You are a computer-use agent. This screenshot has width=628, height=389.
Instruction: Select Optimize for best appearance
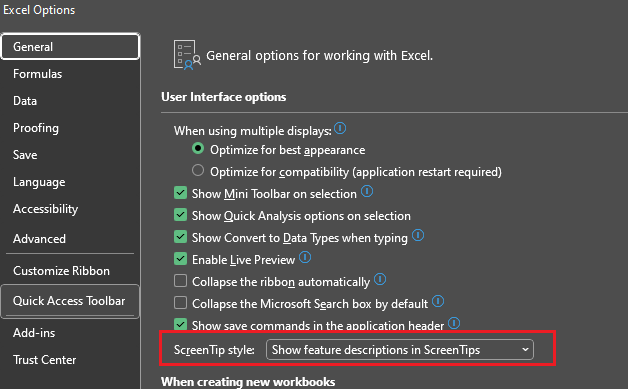point(198,149)
